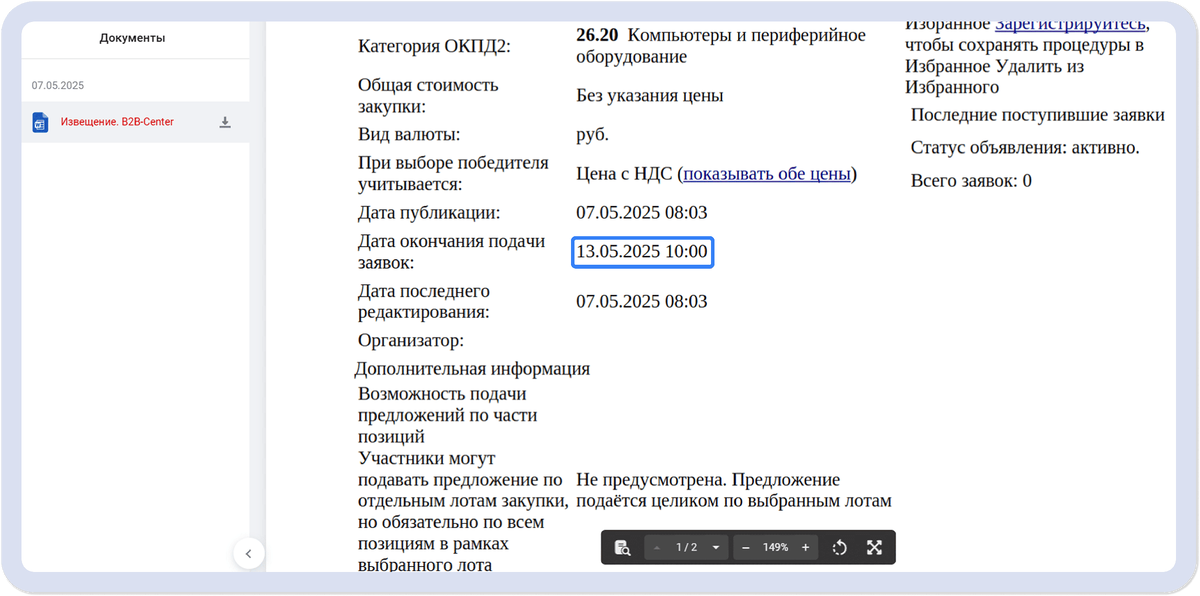This screenshot has width=1200, height=596.
Task: Download the Извещение. B2B-Center file
Action: pyautogui.click(x=225, y=122)
